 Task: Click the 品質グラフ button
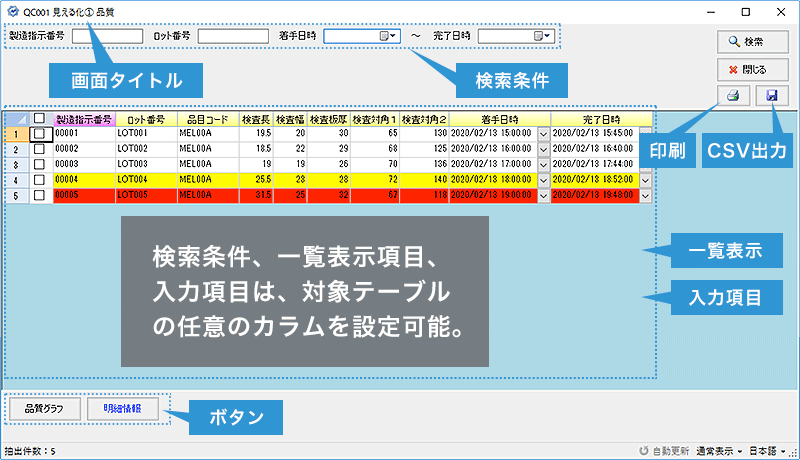(x=44, y=409)
